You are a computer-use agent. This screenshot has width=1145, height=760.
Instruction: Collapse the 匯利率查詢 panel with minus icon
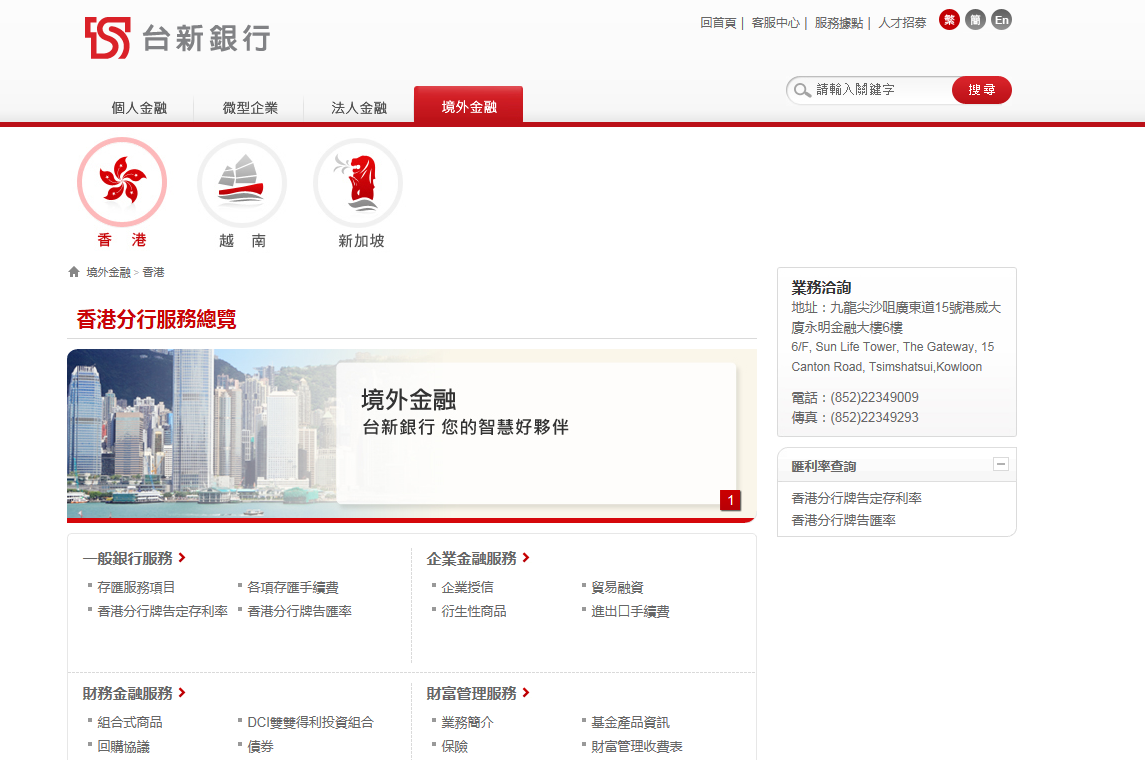1001,464
